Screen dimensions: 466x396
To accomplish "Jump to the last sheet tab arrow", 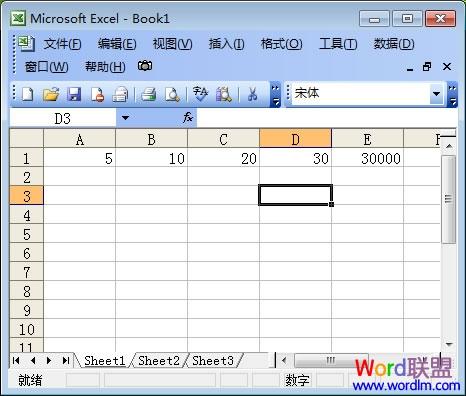I will (66, 360).
